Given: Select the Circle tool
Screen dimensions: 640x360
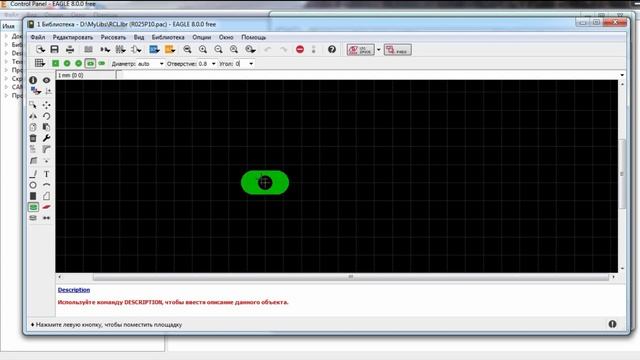Looking at the screenshot, I should 33,185.
